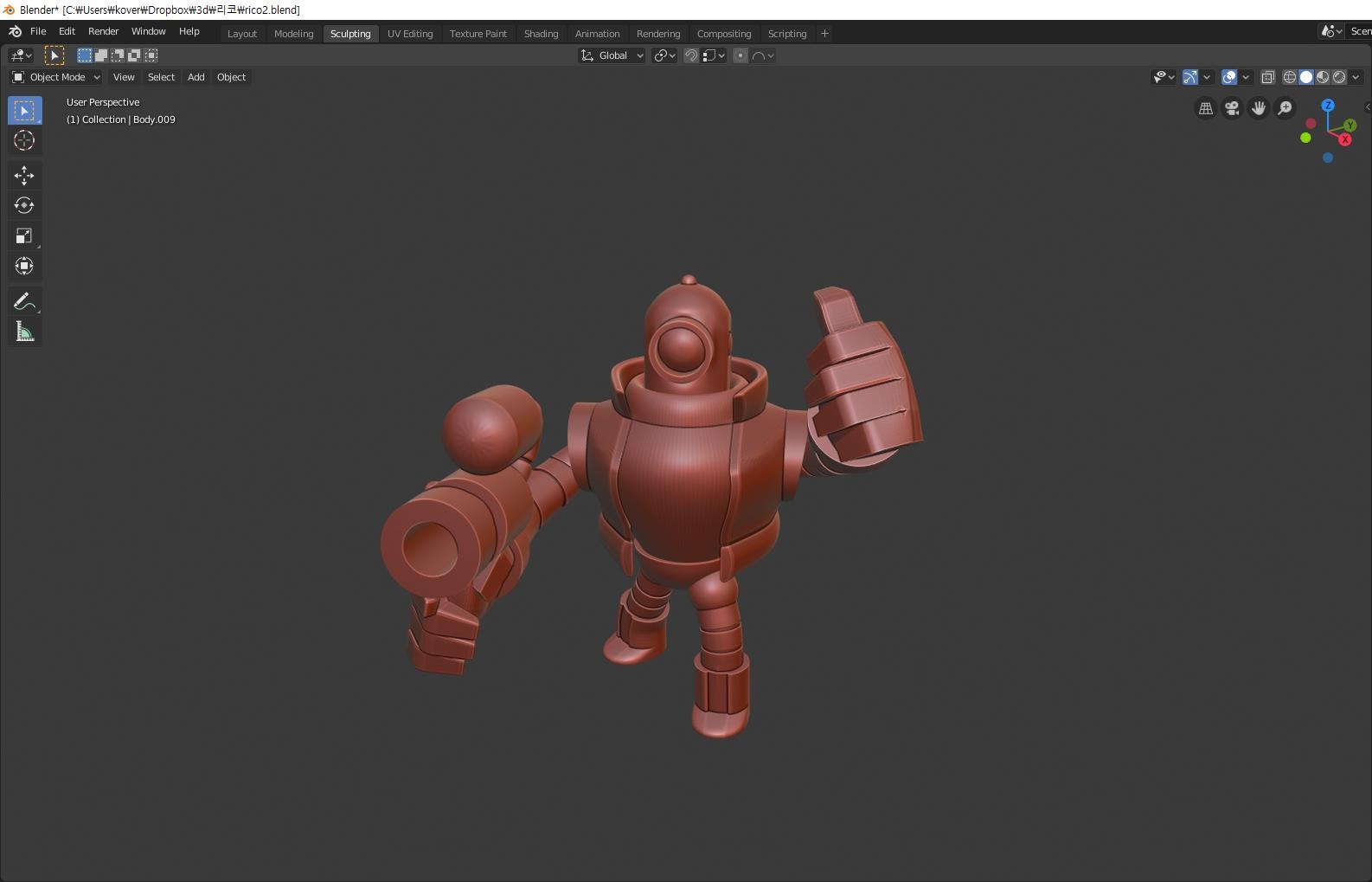Choose the Rotate tool
This screenshot has height=882, width=1372.
(x=24, y=205)
